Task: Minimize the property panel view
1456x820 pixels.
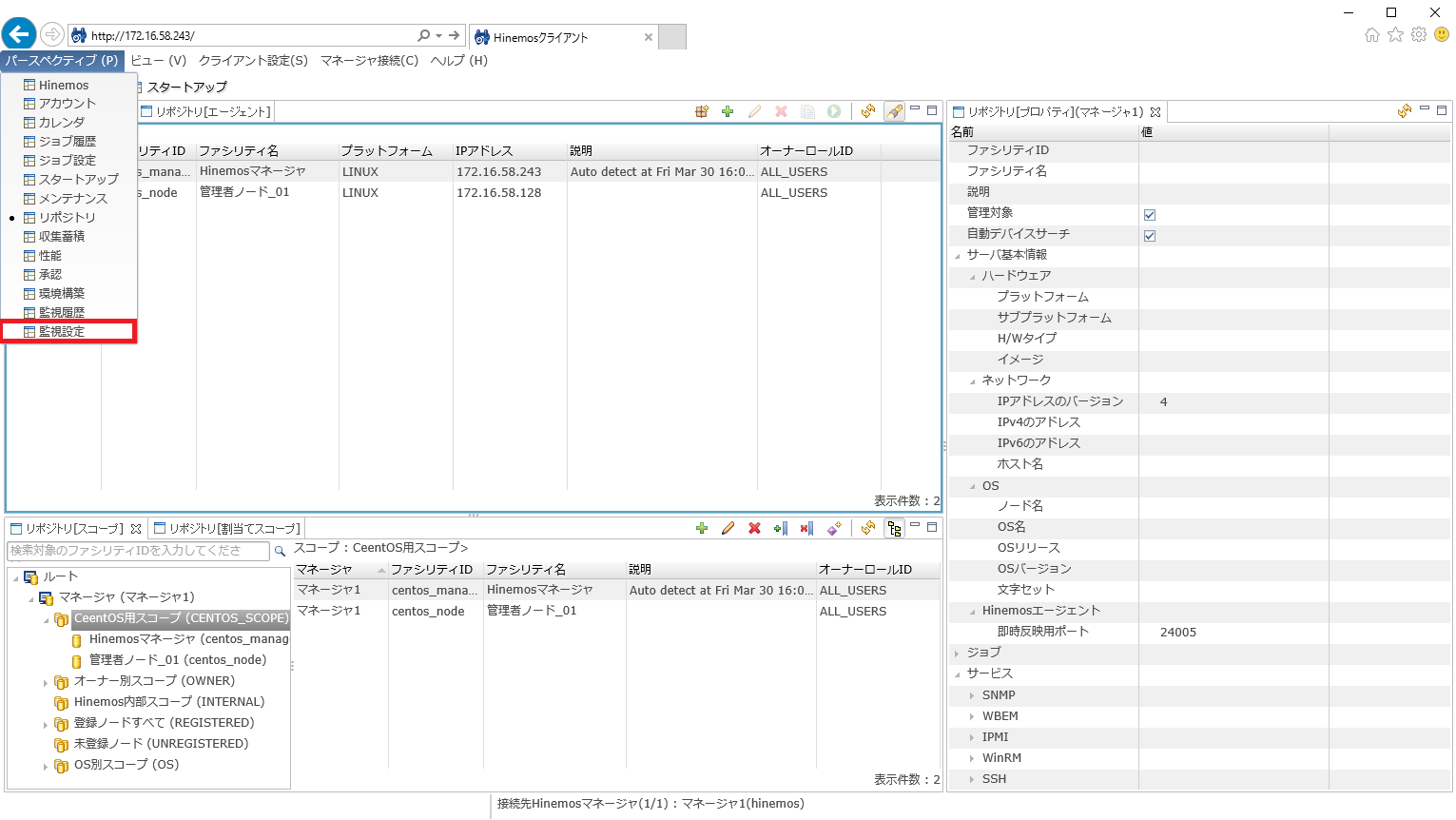Action: click(1425, 109)
